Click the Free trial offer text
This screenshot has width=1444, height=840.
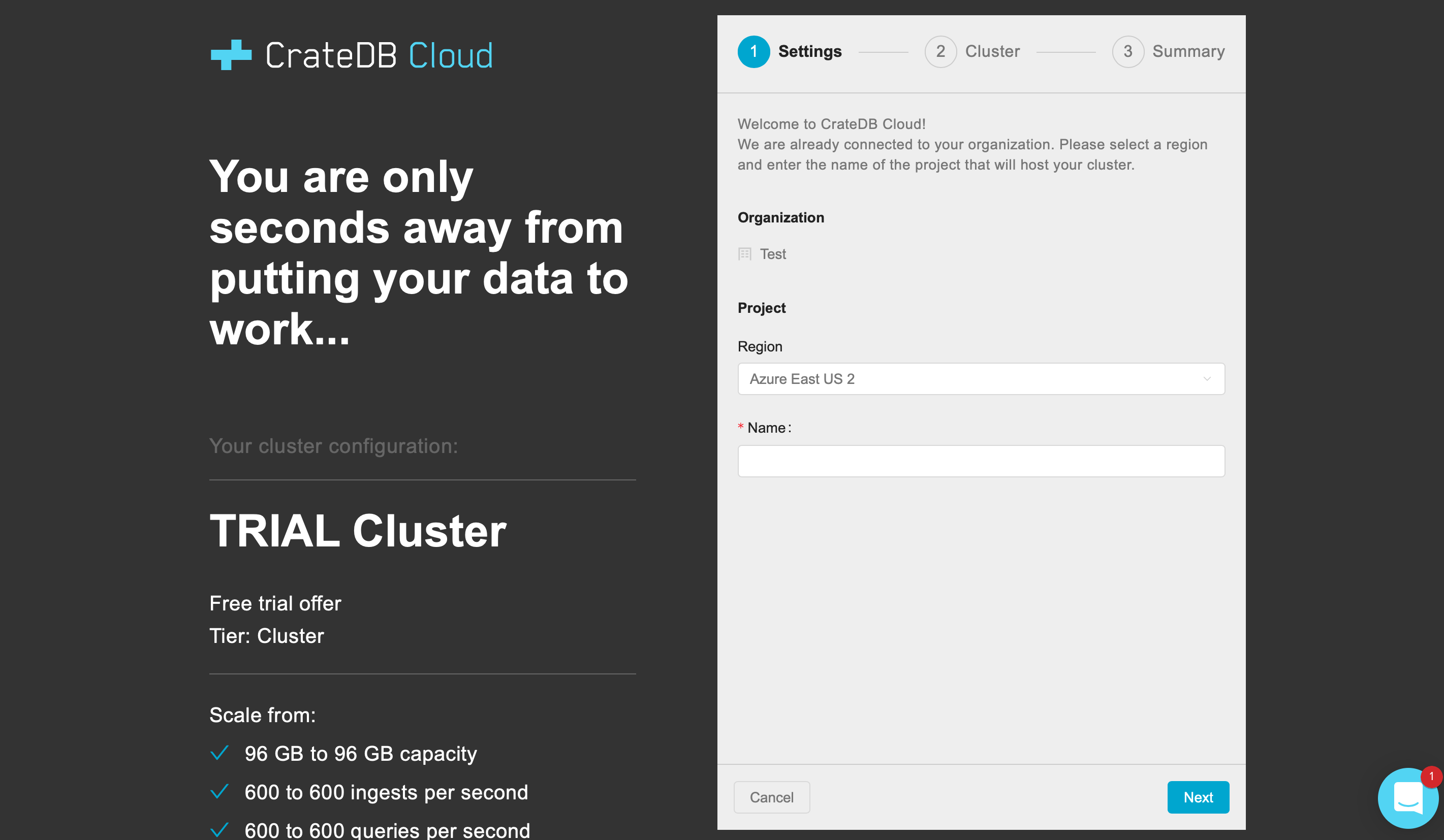pos(275,603)
